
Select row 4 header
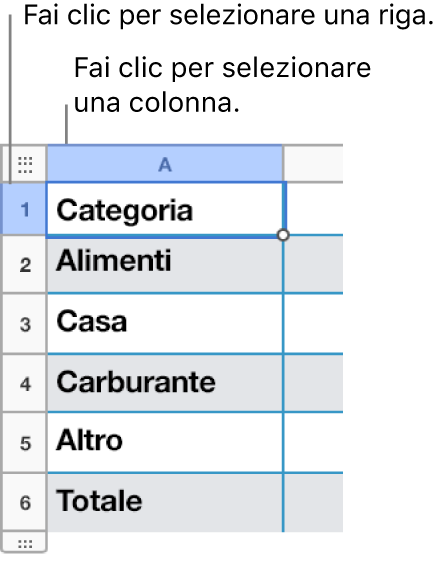coord(25,383)
